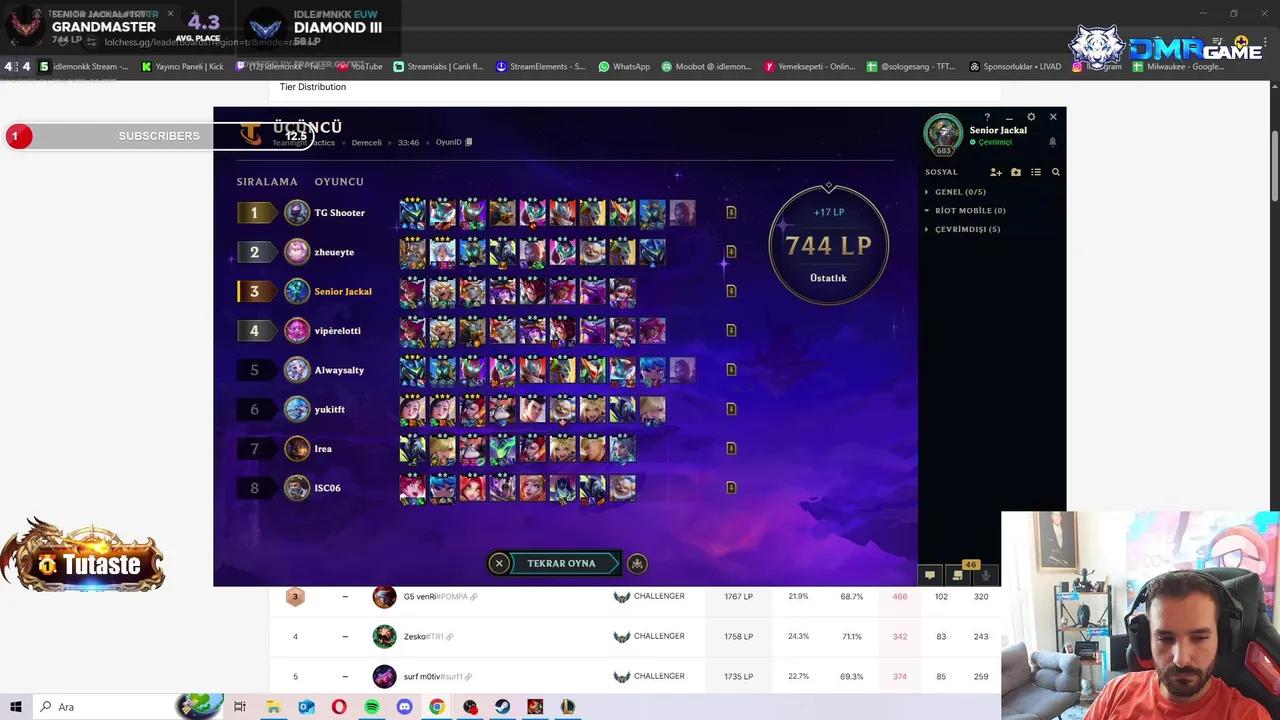This screenshot has height=720, width=1280.
Task: Open the client settings gear icon
Action: 1031,117
